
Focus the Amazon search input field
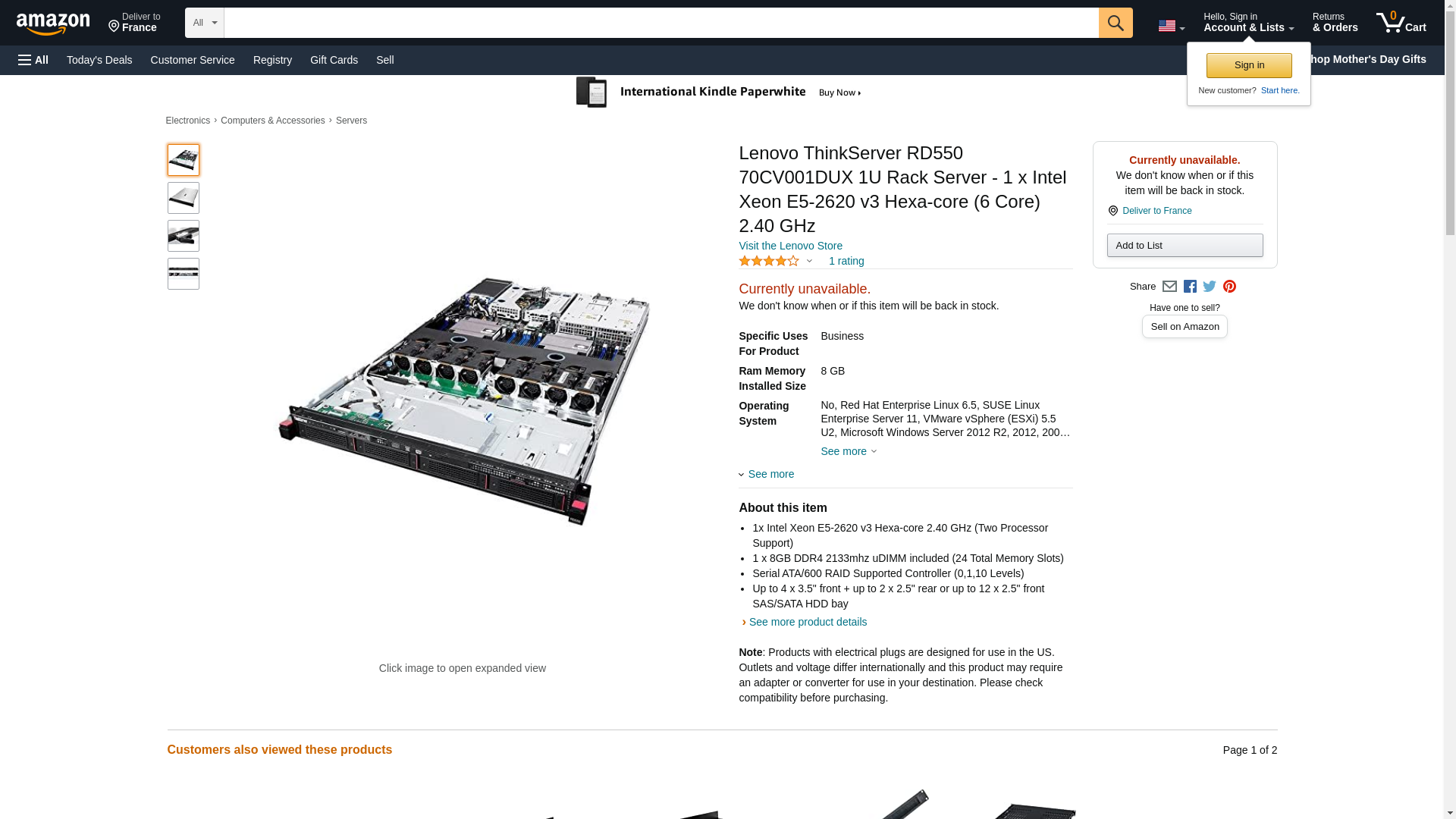click(661, 23)
